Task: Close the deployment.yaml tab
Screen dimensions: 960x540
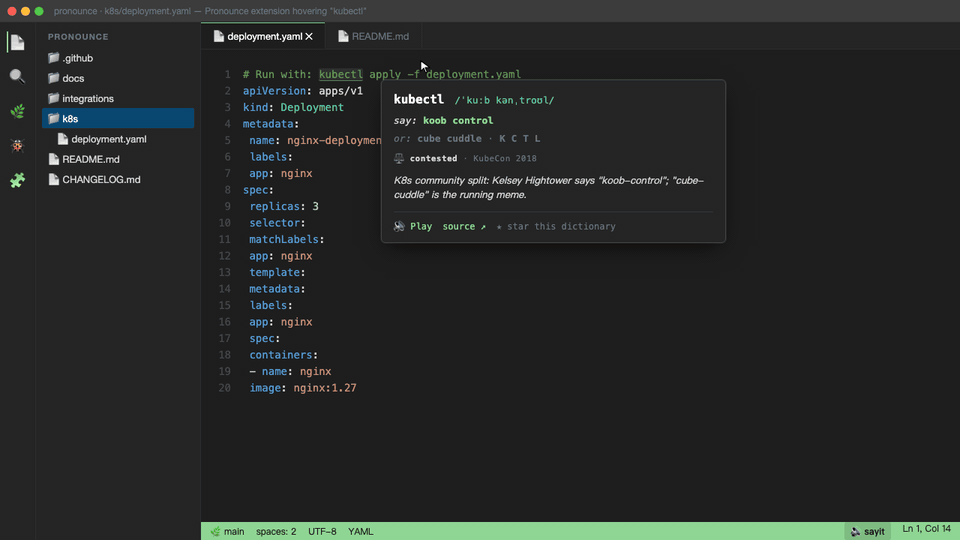Action: [309, 37]
